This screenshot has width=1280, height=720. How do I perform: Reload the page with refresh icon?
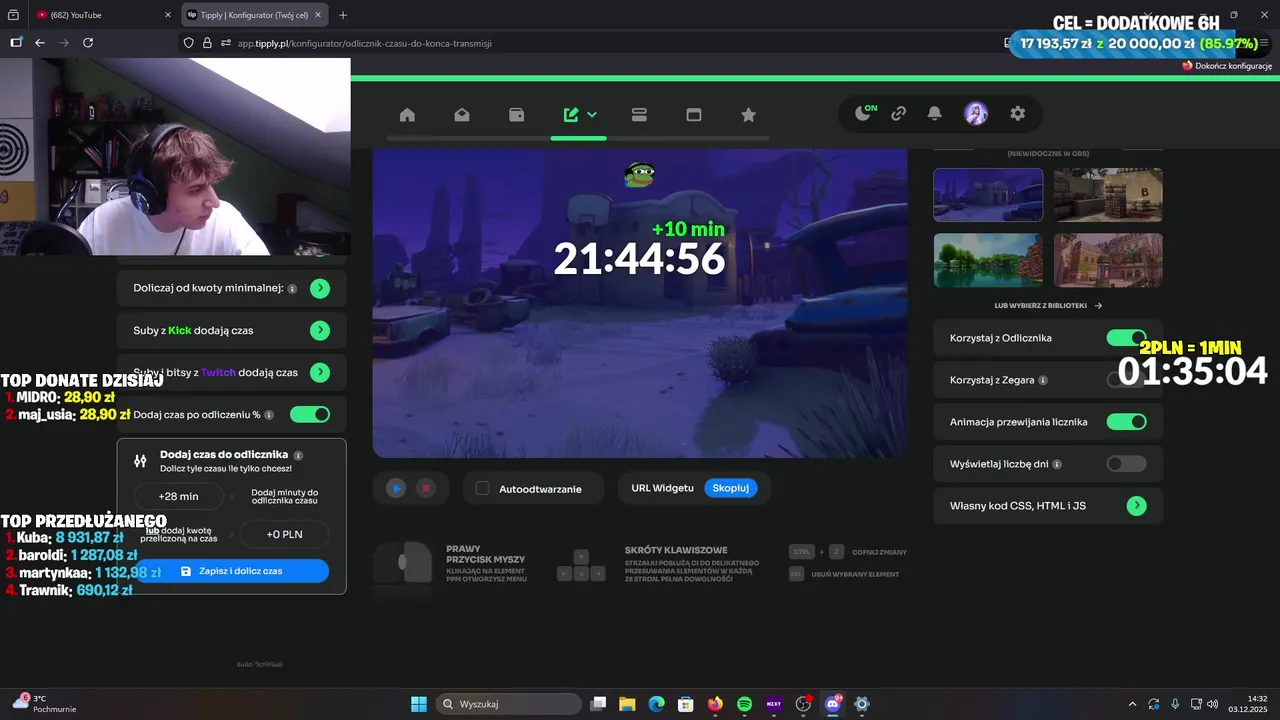(x=88, y=43)
